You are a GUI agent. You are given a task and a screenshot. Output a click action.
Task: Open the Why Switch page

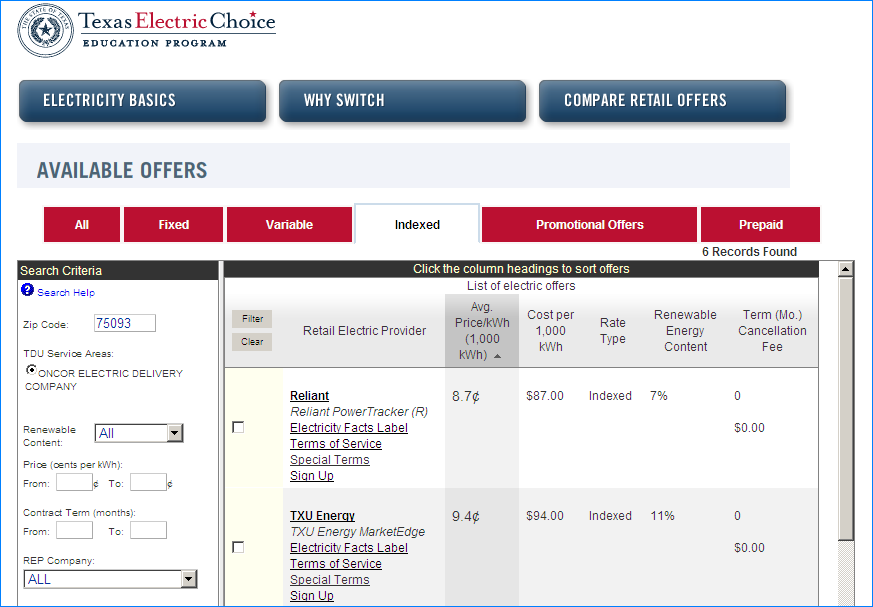click(403, 101)
